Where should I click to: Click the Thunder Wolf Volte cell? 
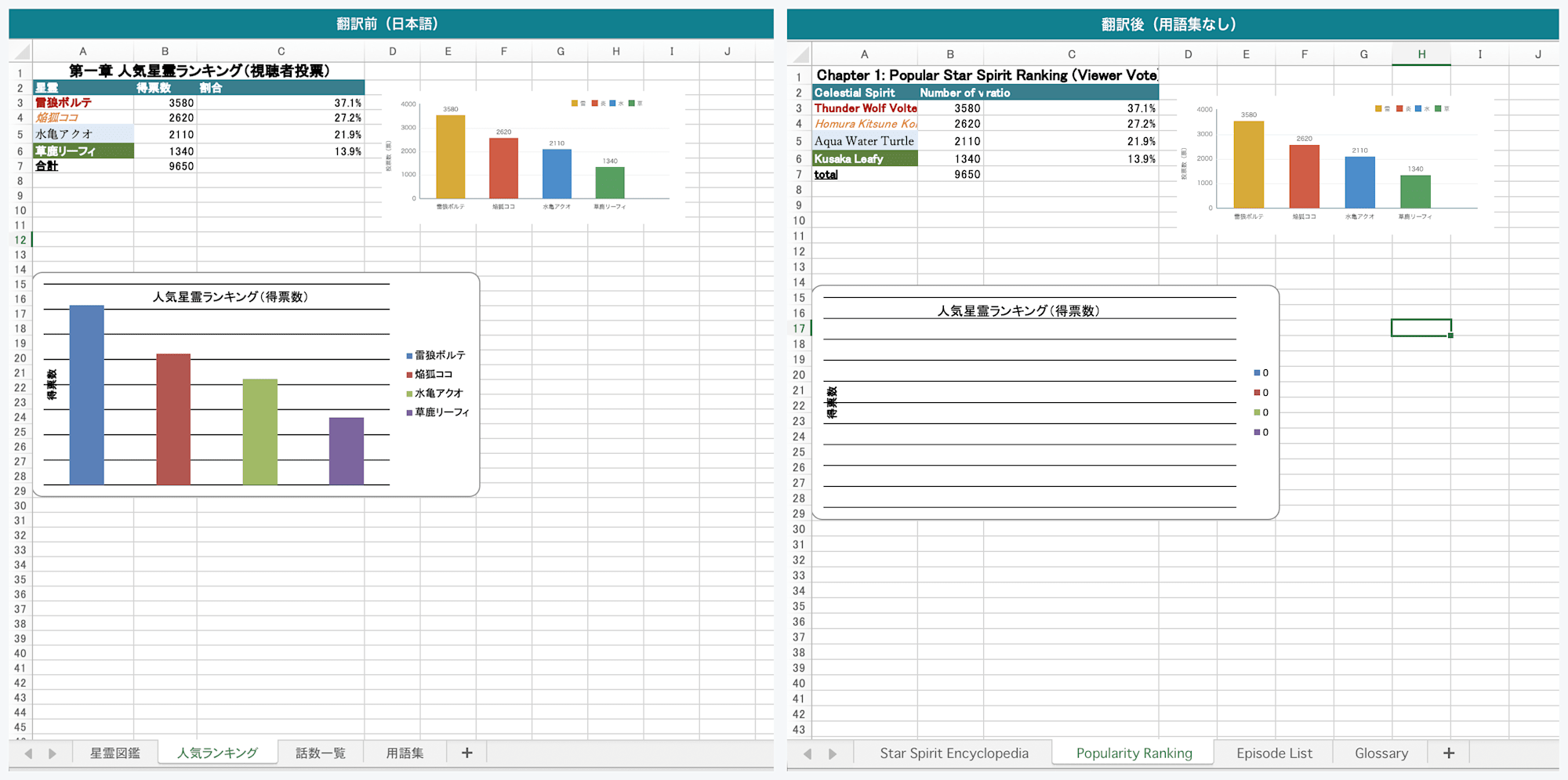click(865, 108)
